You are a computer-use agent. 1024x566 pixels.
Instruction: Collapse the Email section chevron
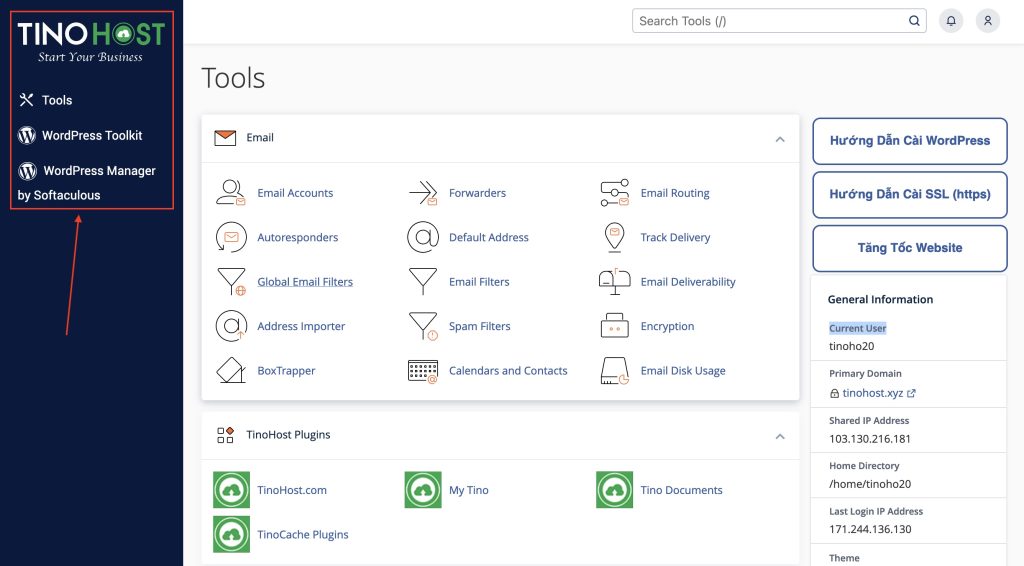[780, 139]
